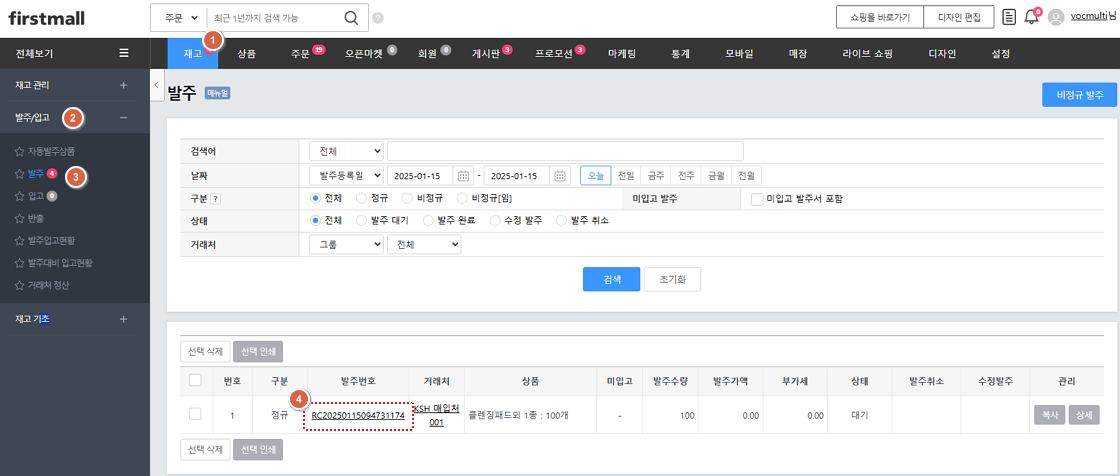The width and height of the screenshot is (1120, 476).
Task: Switch to the 상품 top menu
Action: pos(246,53)
